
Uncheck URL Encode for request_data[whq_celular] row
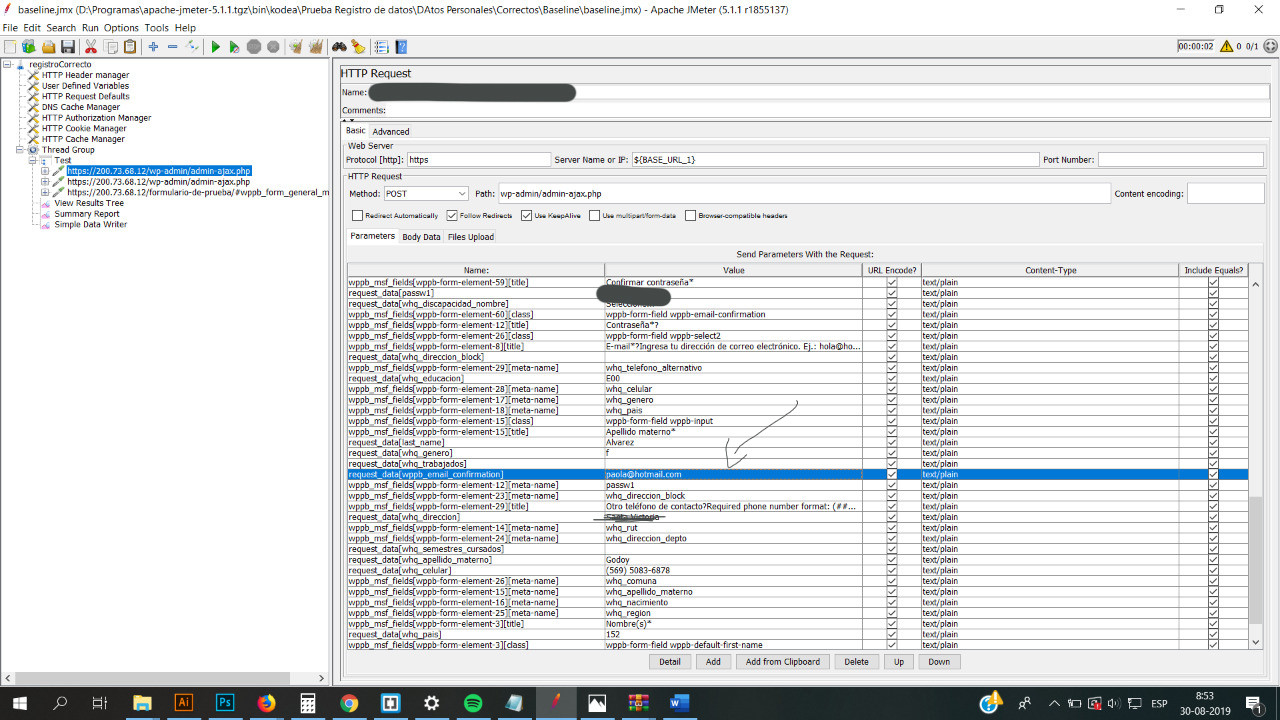click(891, 570)
